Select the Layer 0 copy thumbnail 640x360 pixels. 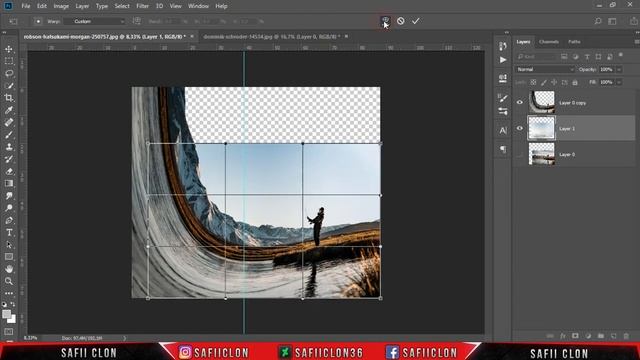(542, 102)
